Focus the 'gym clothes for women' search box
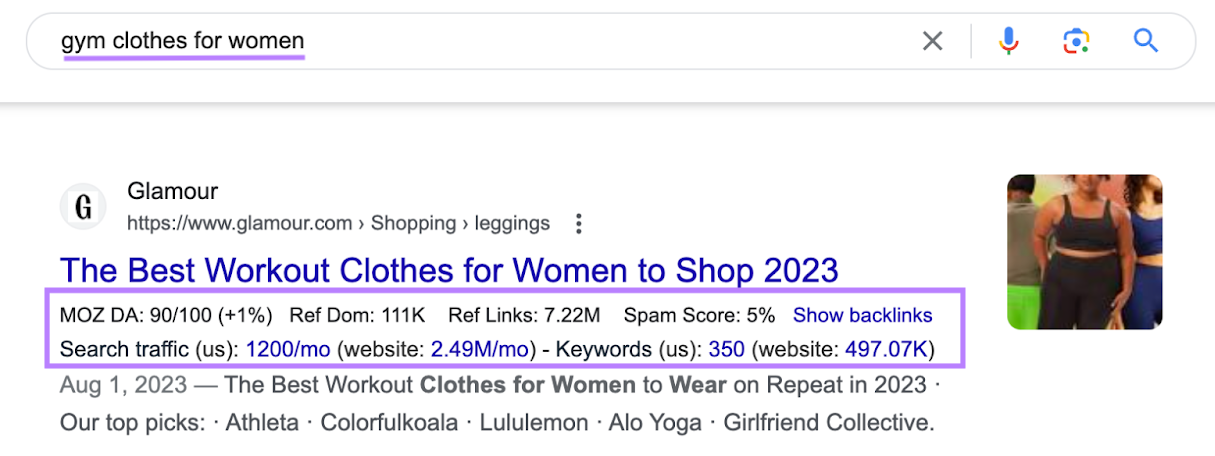Viewport: 1215px width, 456px height. pos(400,41)
